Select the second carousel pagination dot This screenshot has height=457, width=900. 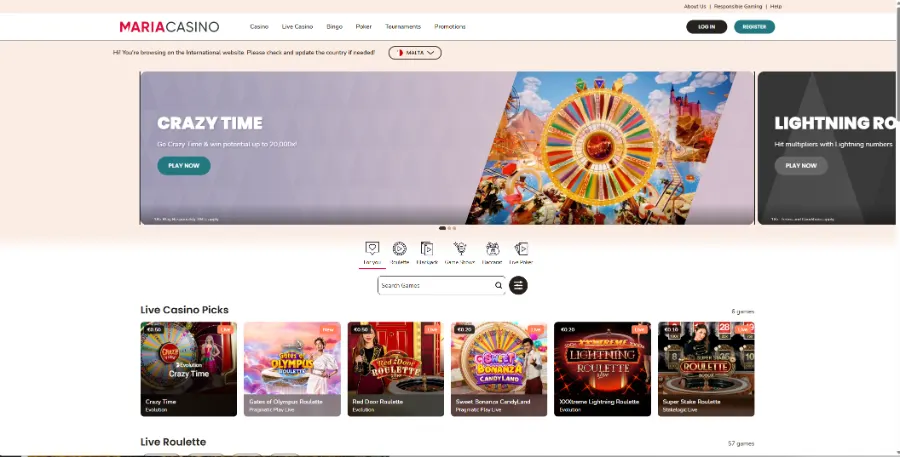[x=449, y=228]
